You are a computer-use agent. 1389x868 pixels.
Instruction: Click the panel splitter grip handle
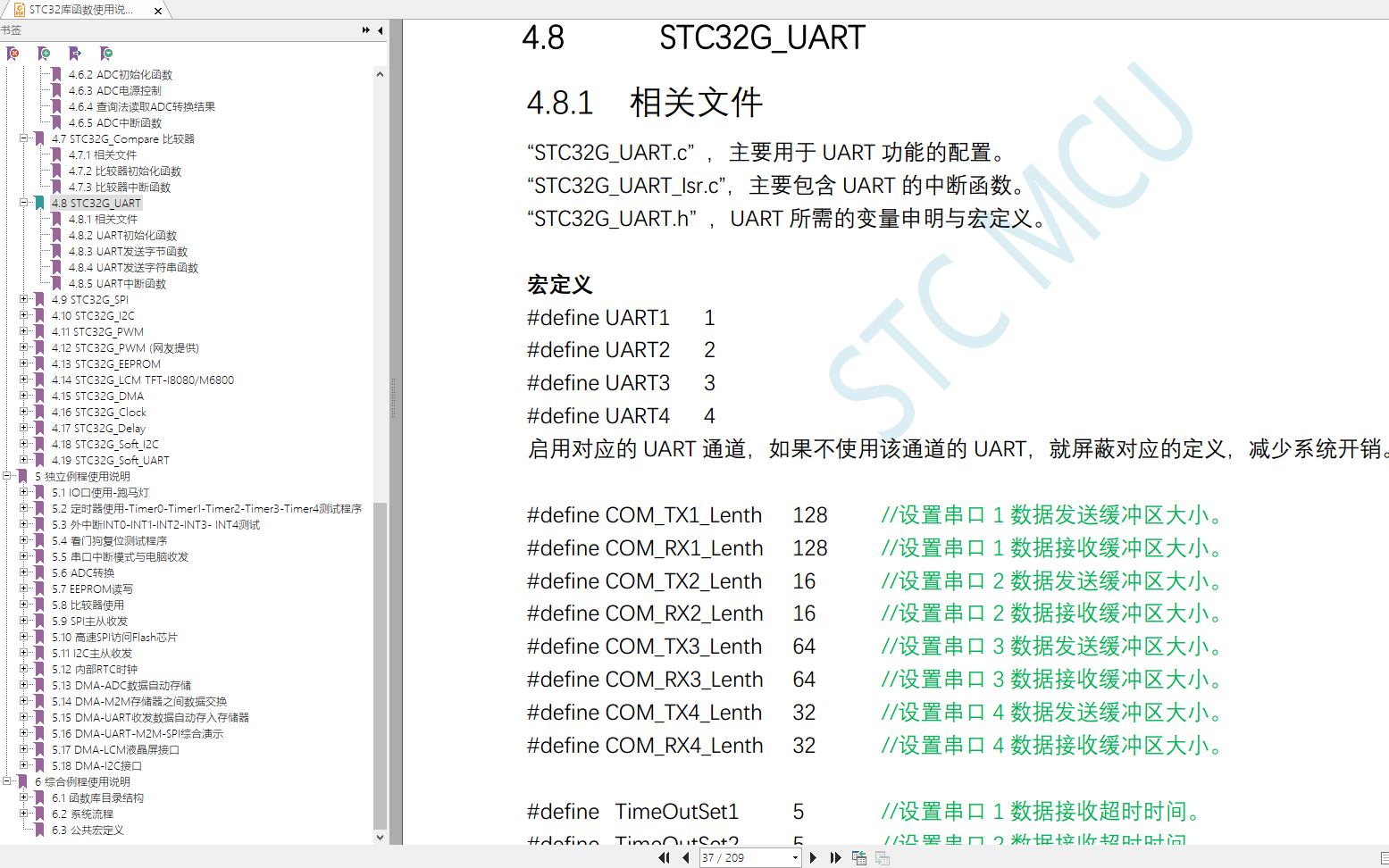(393, 398)
